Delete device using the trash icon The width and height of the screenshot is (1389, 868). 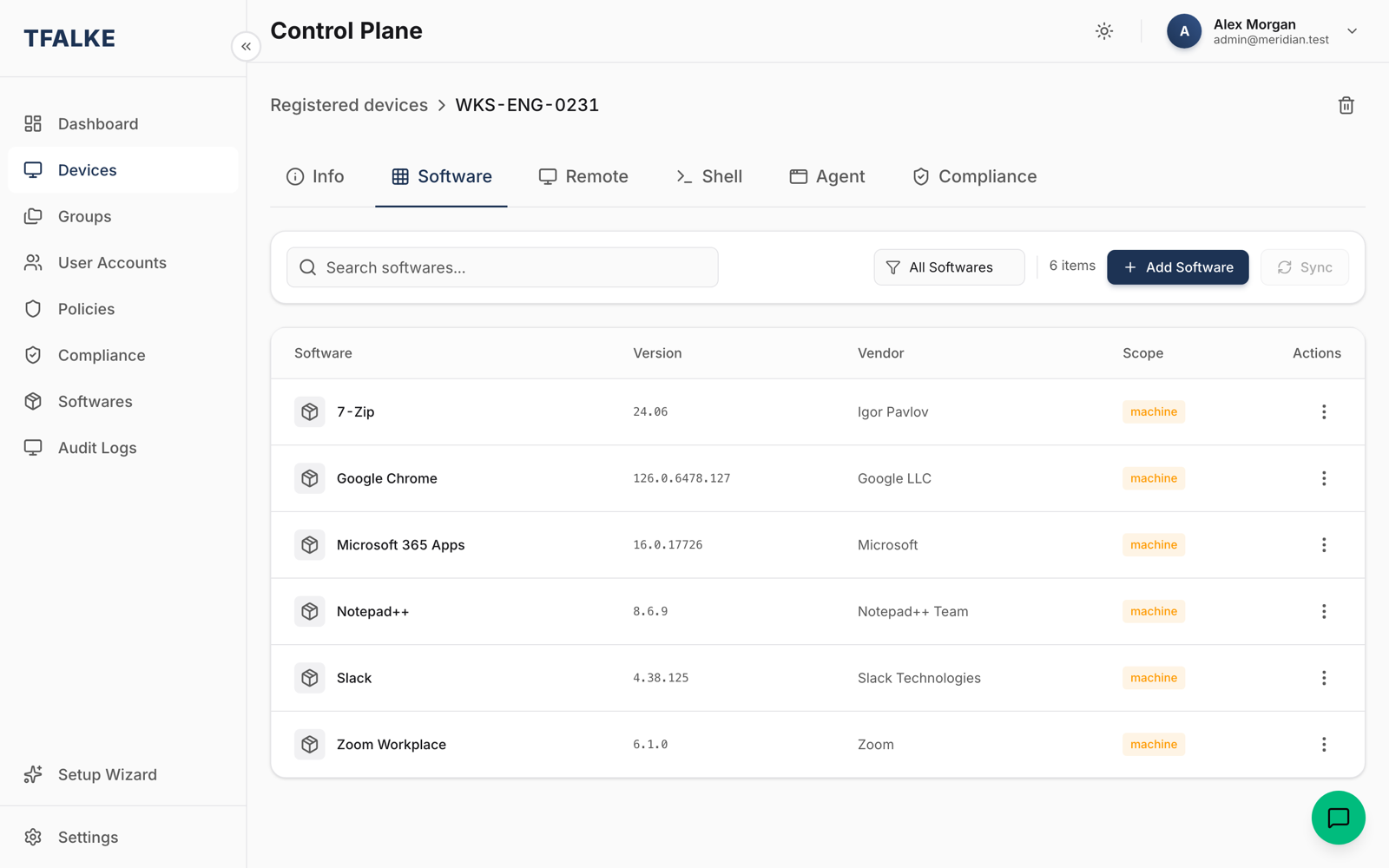(1346, 105)
